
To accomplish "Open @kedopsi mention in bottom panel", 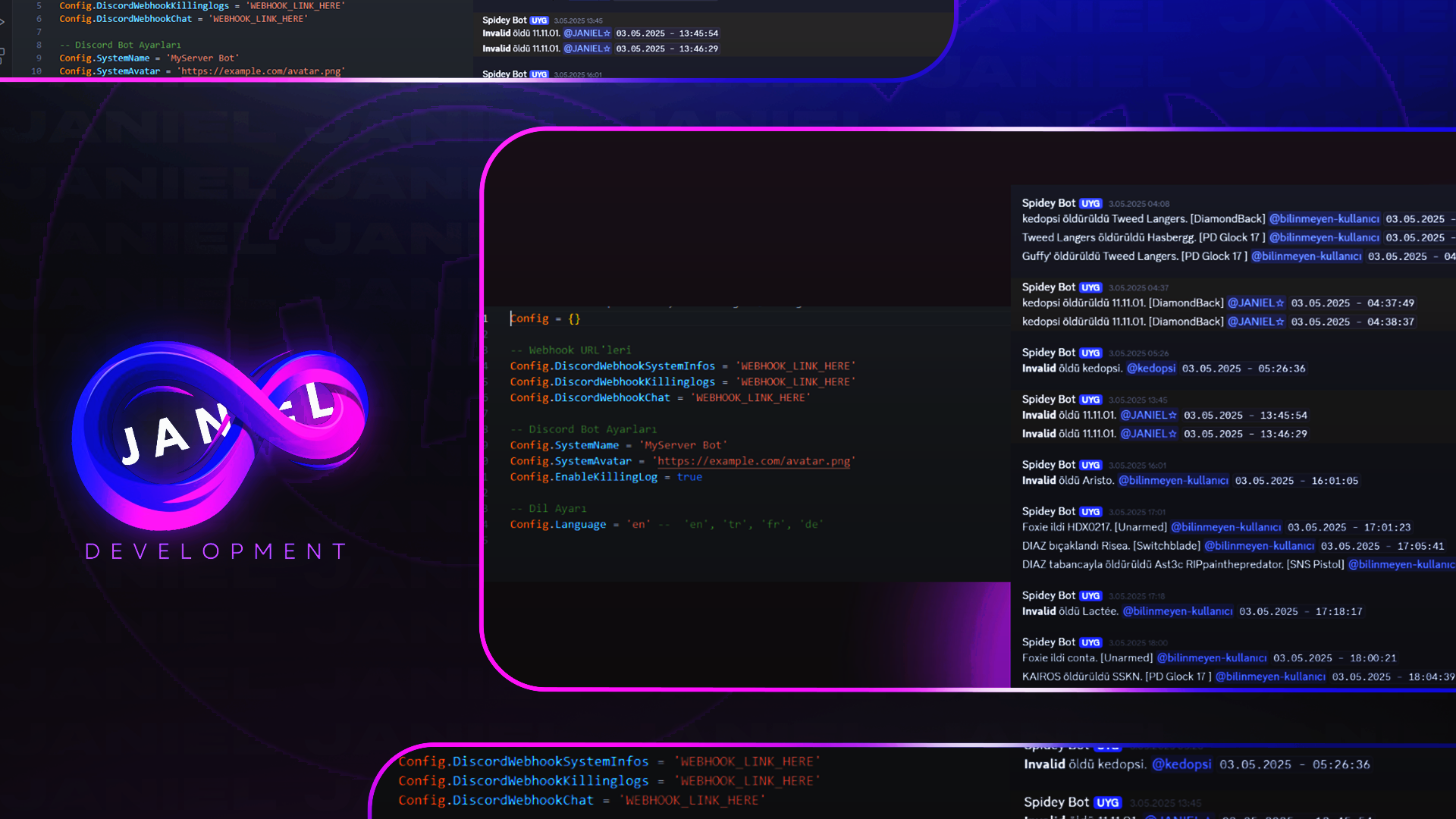I will pyautogui.click(x=1181, y=764).
